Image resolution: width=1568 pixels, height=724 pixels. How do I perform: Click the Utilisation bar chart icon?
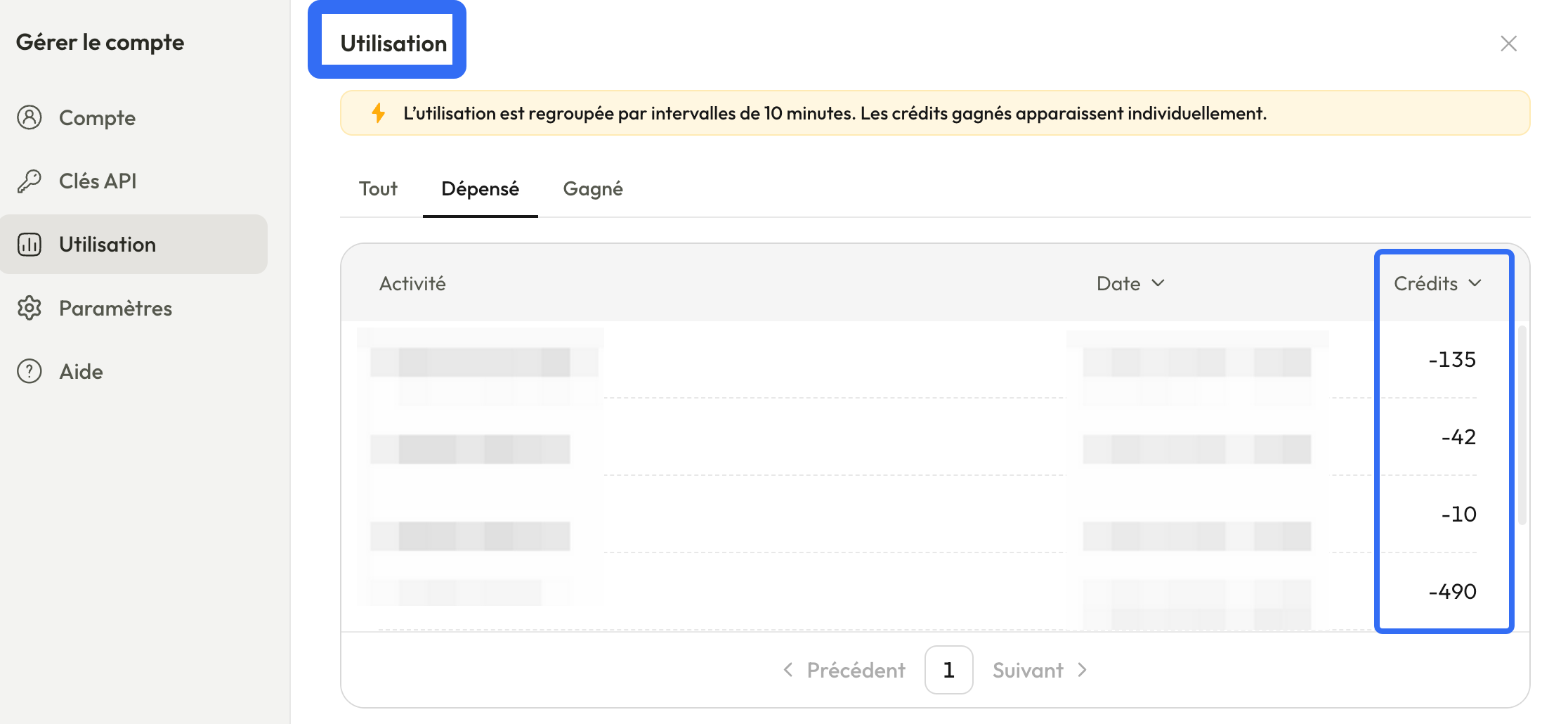pos(30,244)
